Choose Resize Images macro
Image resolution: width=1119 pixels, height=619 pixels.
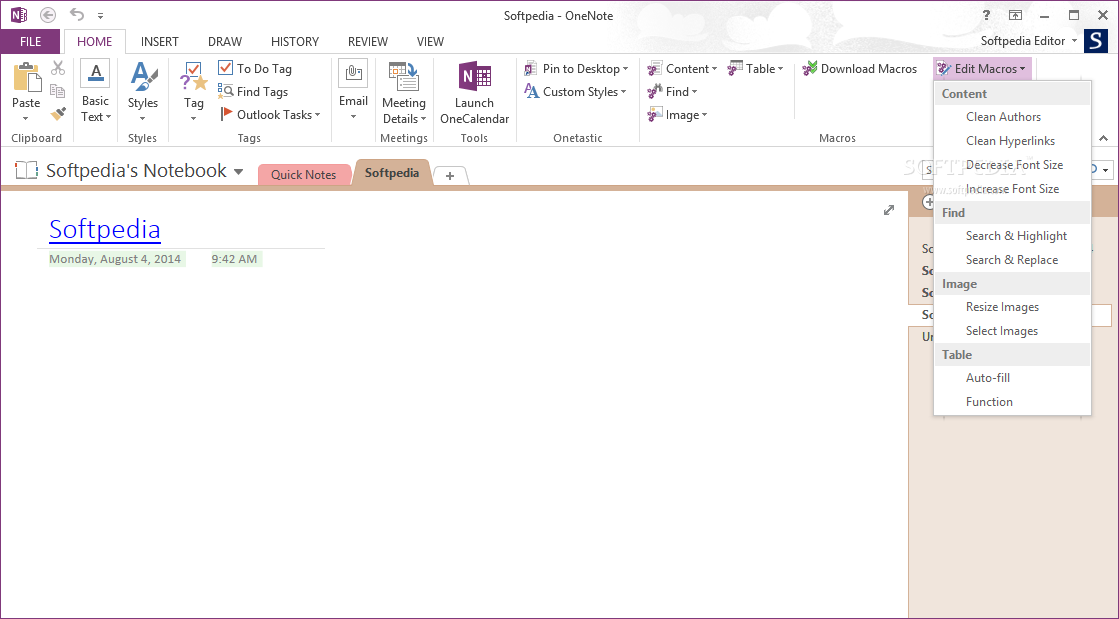[x=1012, y=307]
